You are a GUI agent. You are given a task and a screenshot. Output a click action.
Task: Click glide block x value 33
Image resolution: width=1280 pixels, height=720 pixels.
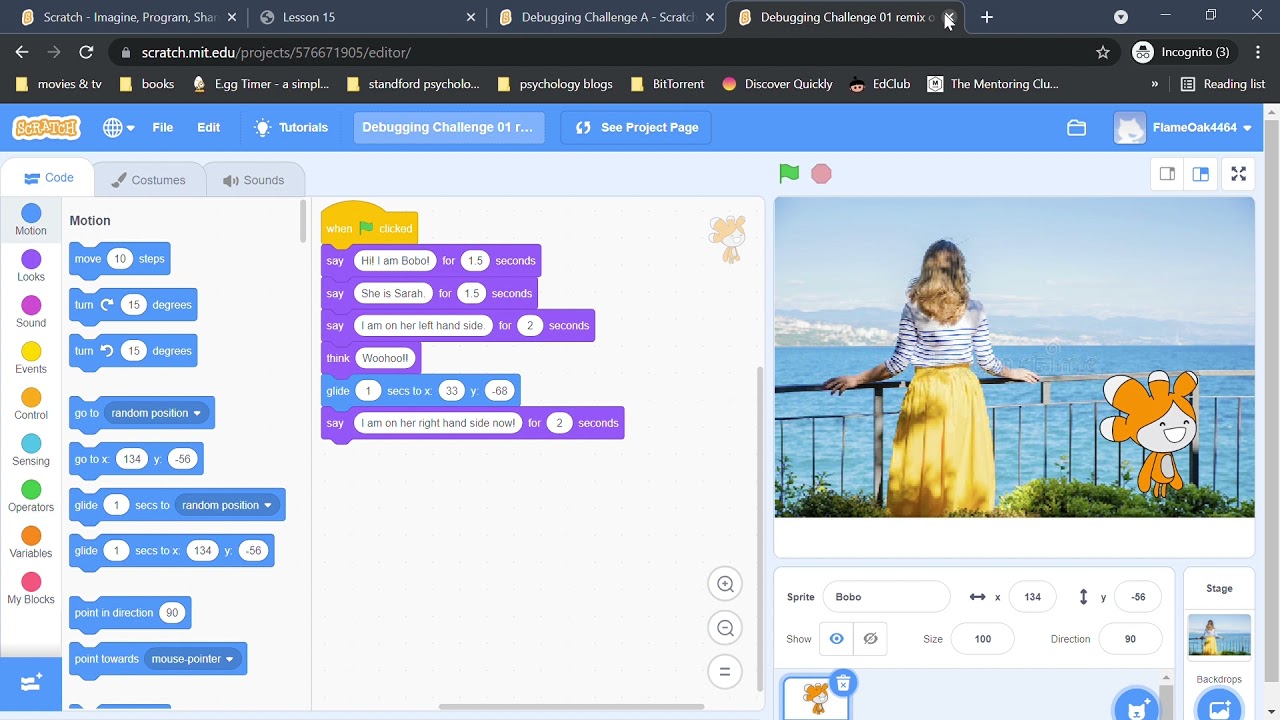[x=451, y=391]
